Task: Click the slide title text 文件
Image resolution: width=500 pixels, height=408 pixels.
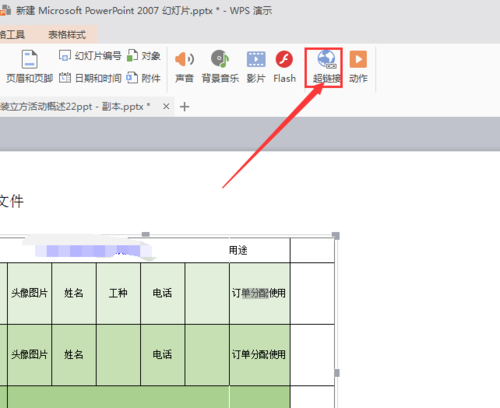Action: pyautogui.click(x=12, y=201)
